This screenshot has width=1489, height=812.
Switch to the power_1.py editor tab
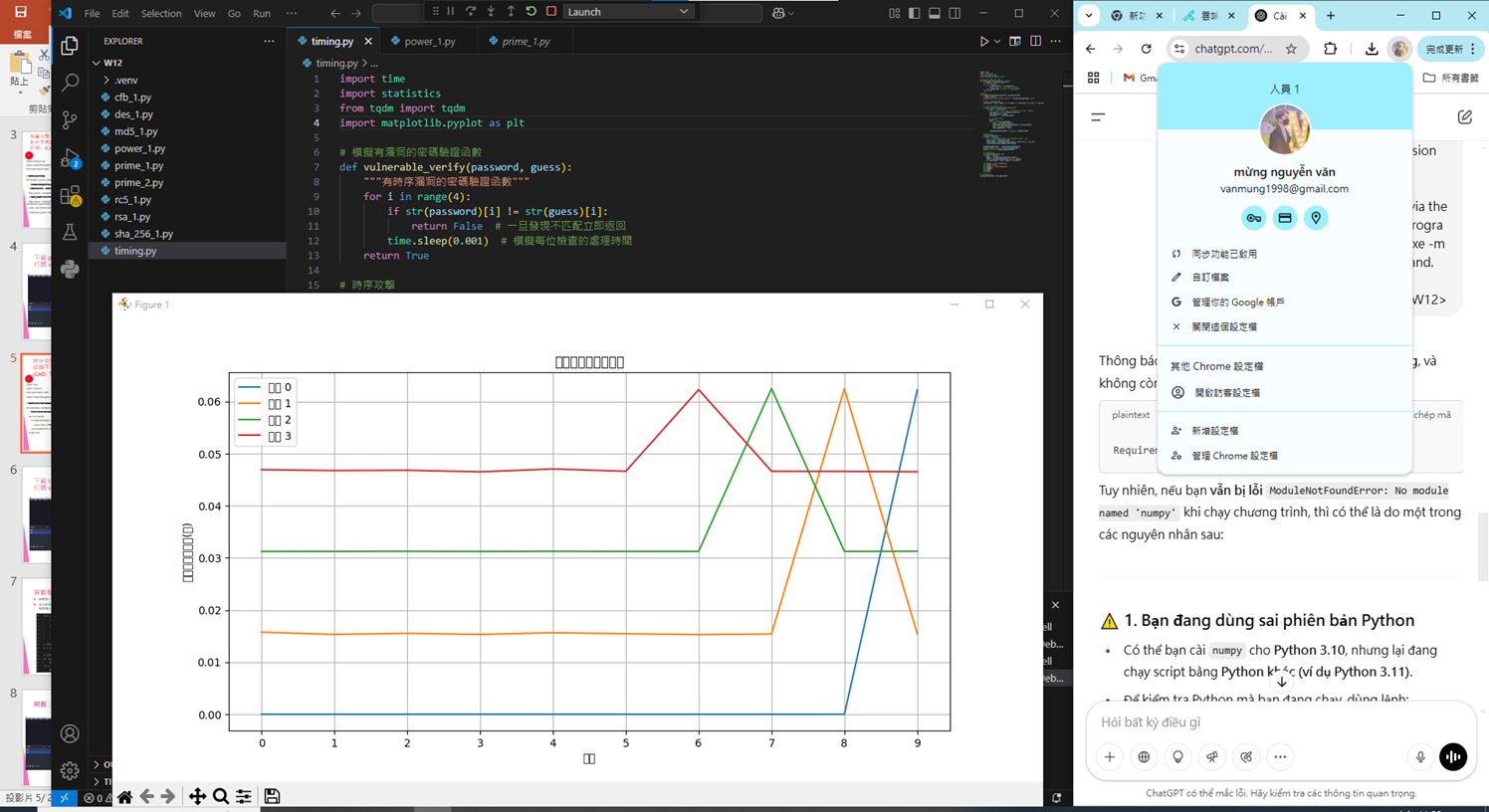tap(429, 42)
